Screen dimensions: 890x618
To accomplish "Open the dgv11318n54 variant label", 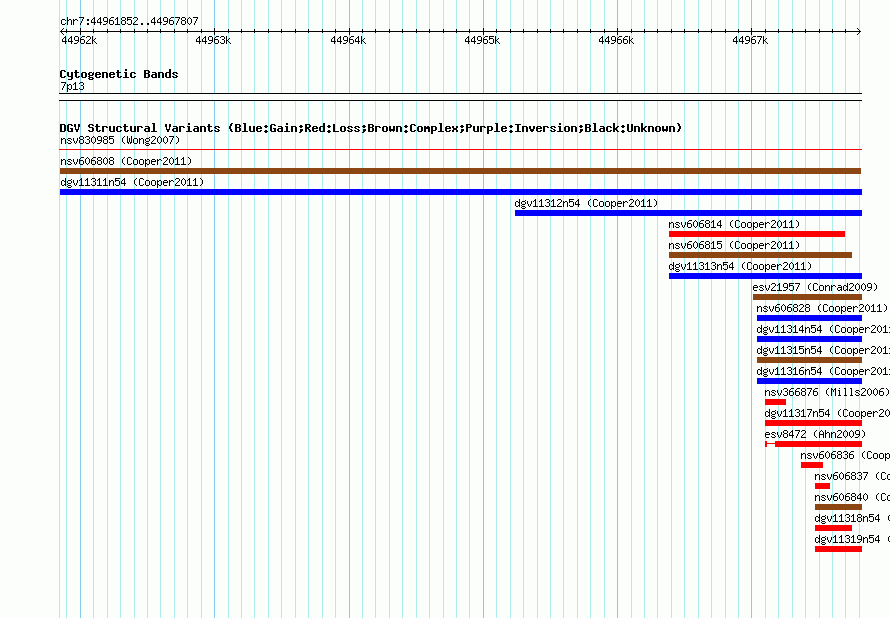I will click(x=852, y=518).
